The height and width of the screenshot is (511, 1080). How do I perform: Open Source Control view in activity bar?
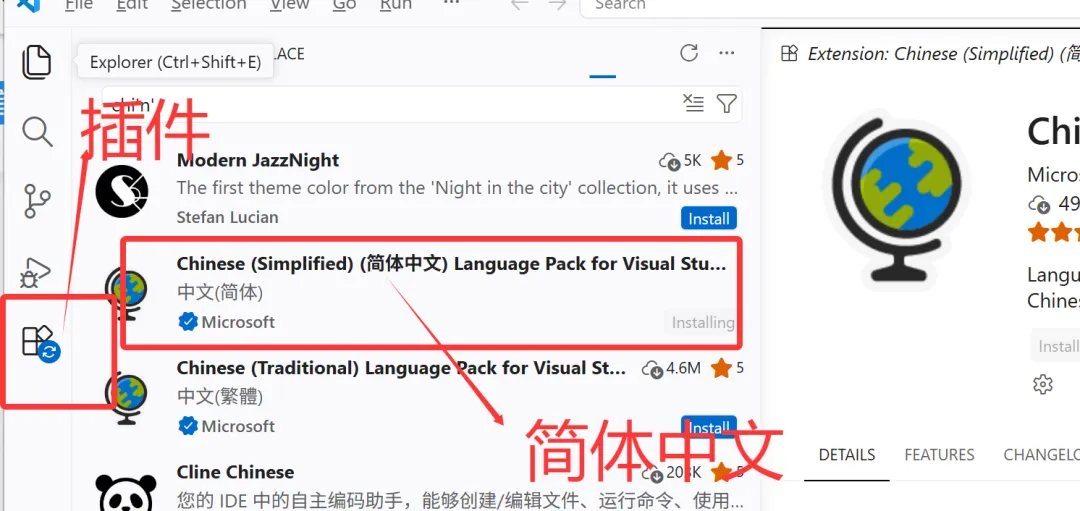coord(37,200)
